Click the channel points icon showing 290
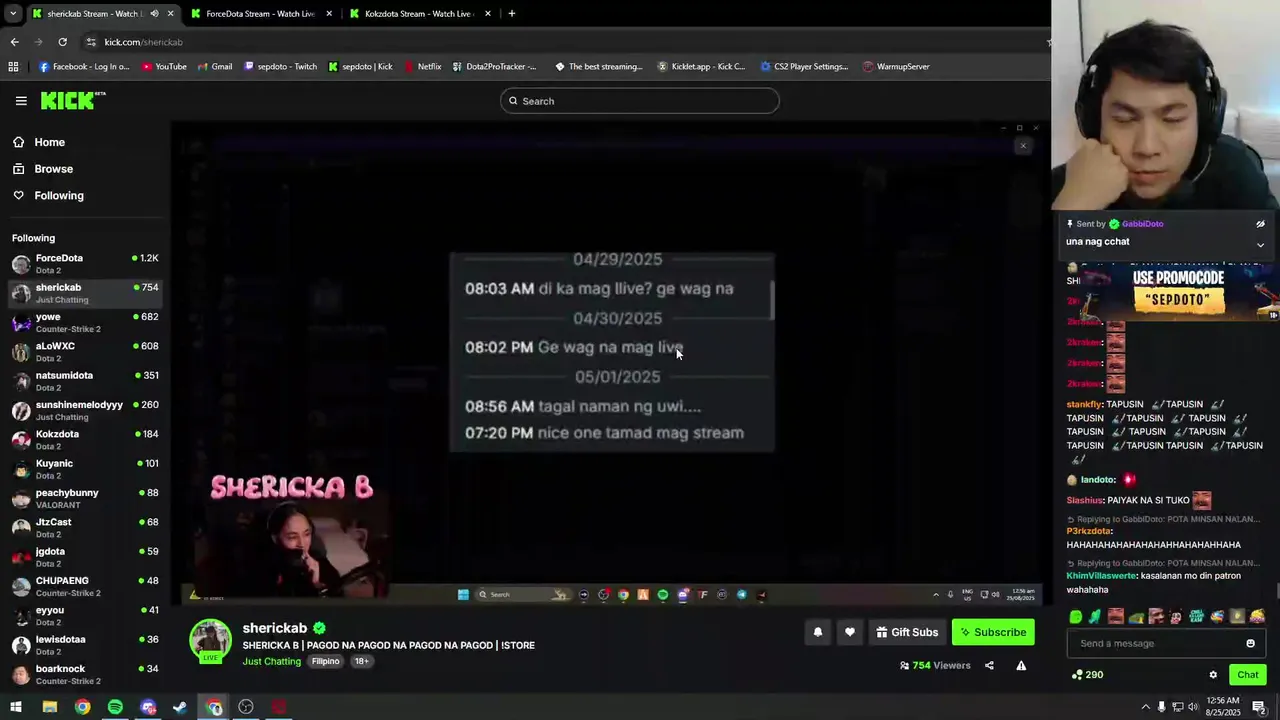The height and width of the screenshot is (720, 1280). click(x=1086, y=675)
